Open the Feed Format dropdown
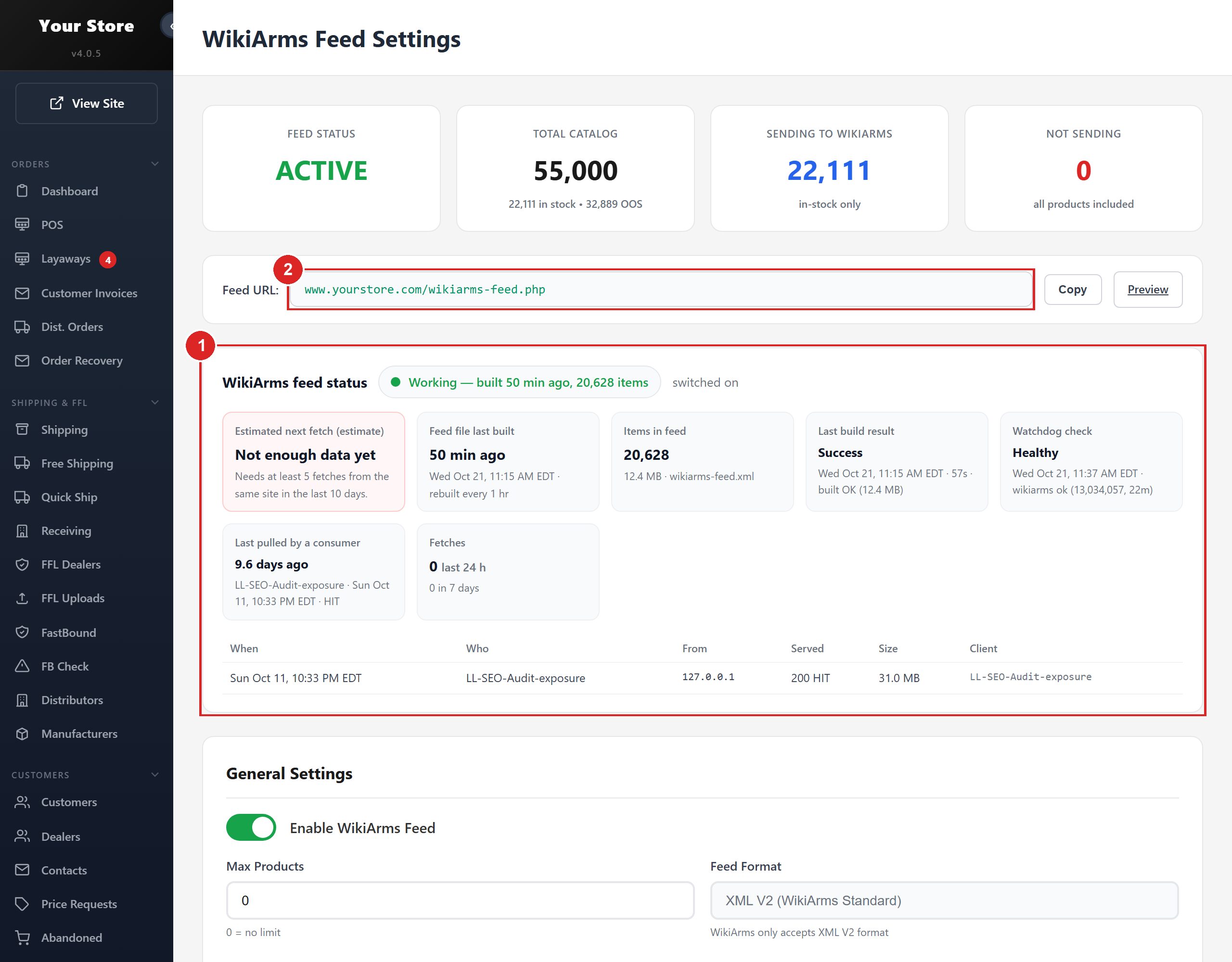 pyautogui.click(x=944, y=900)
